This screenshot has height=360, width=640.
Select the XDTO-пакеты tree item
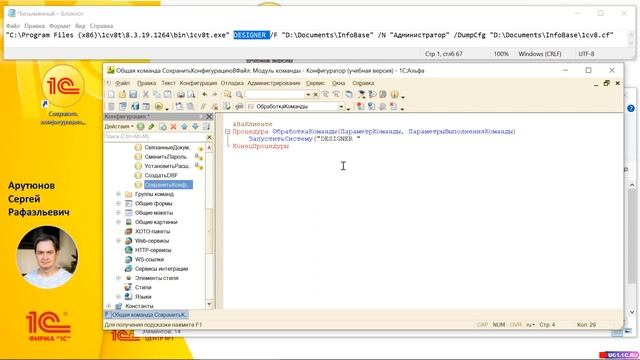pyautogui.click(x=152, y=231)
